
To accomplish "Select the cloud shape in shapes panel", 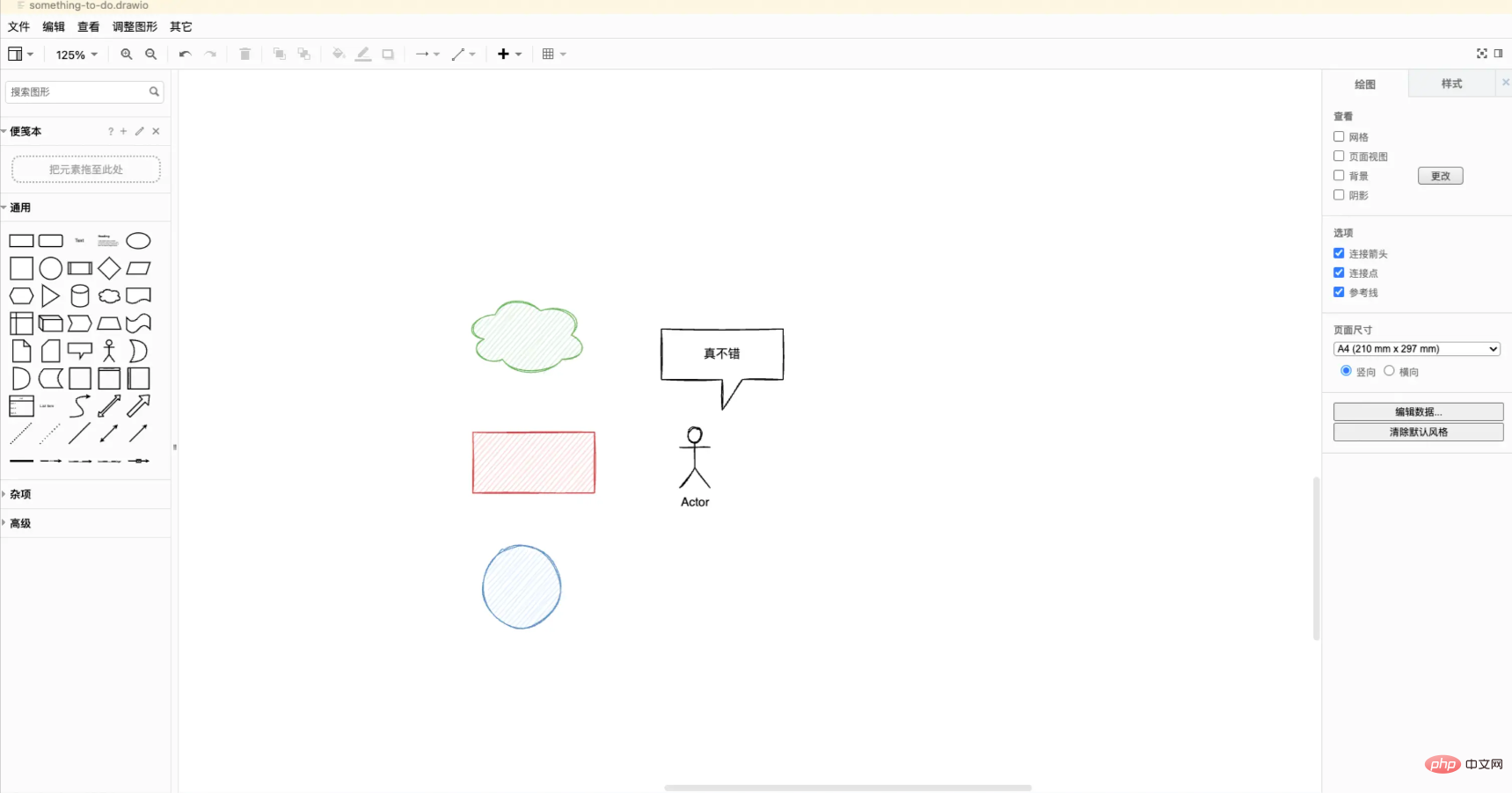I will tap(108, 296).
